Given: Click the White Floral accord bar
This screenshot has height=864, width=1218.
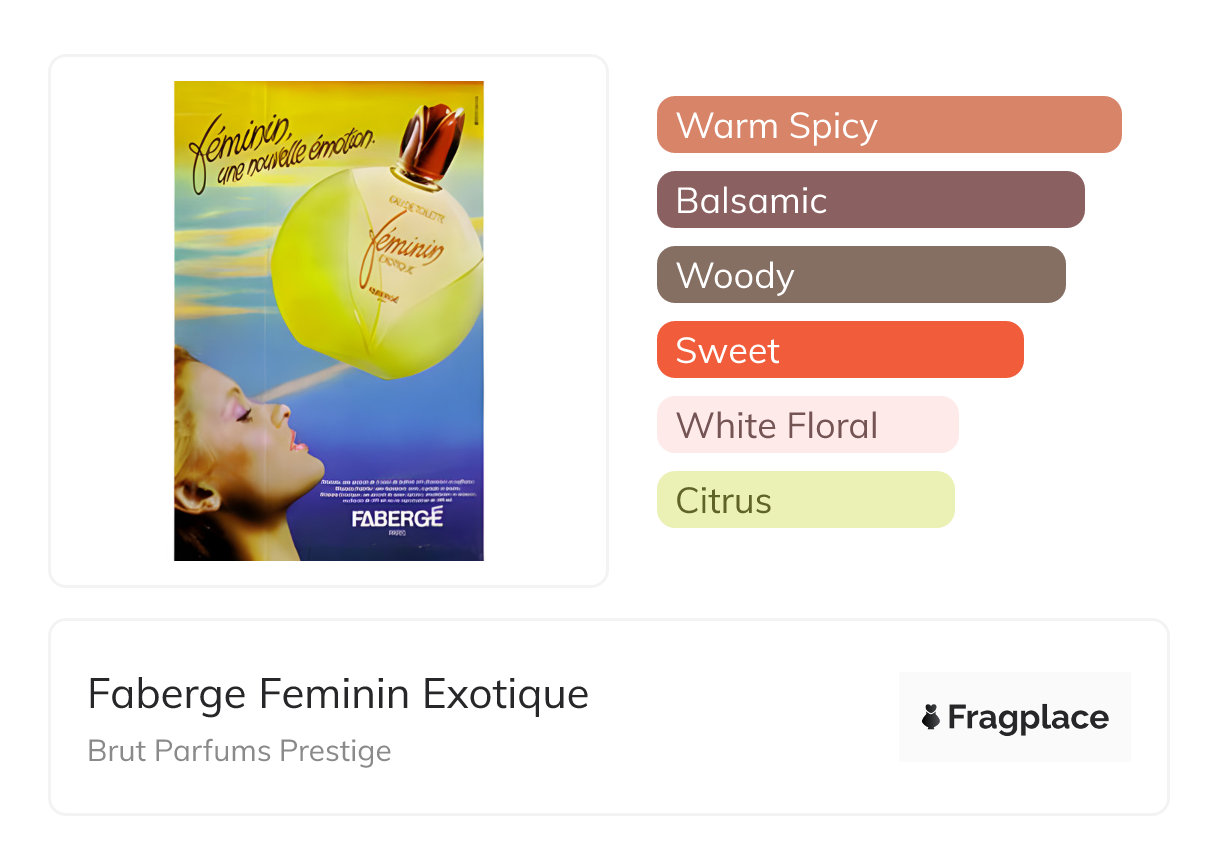Looking at the screenshot, I should [x=807, y=425].
